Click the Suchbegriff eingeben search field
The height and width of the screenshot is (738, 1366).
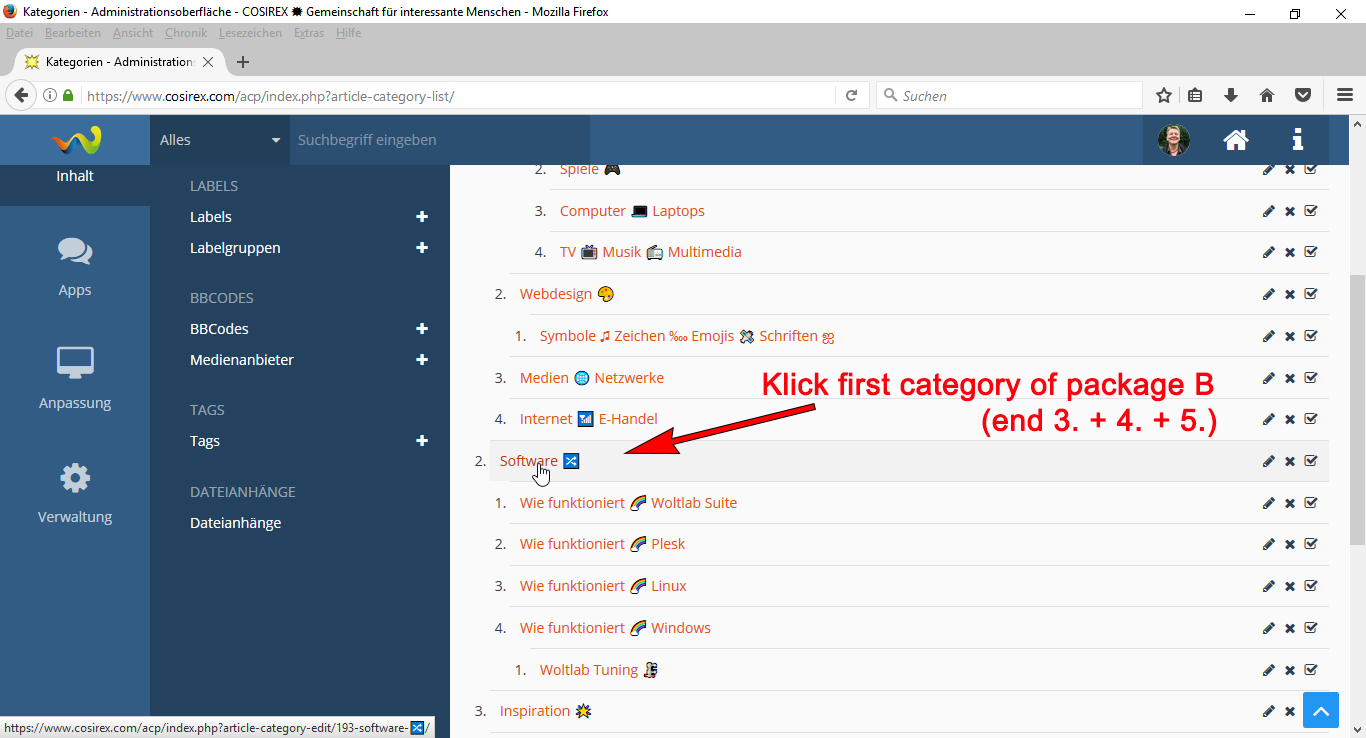[440, 140]
